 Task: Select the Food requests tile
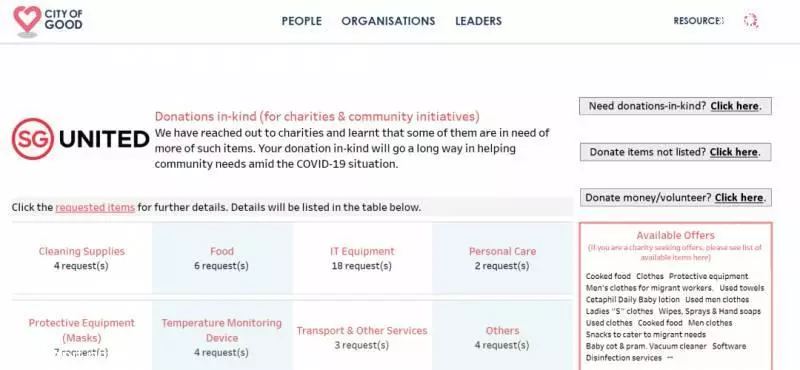(x=222, y=258)
